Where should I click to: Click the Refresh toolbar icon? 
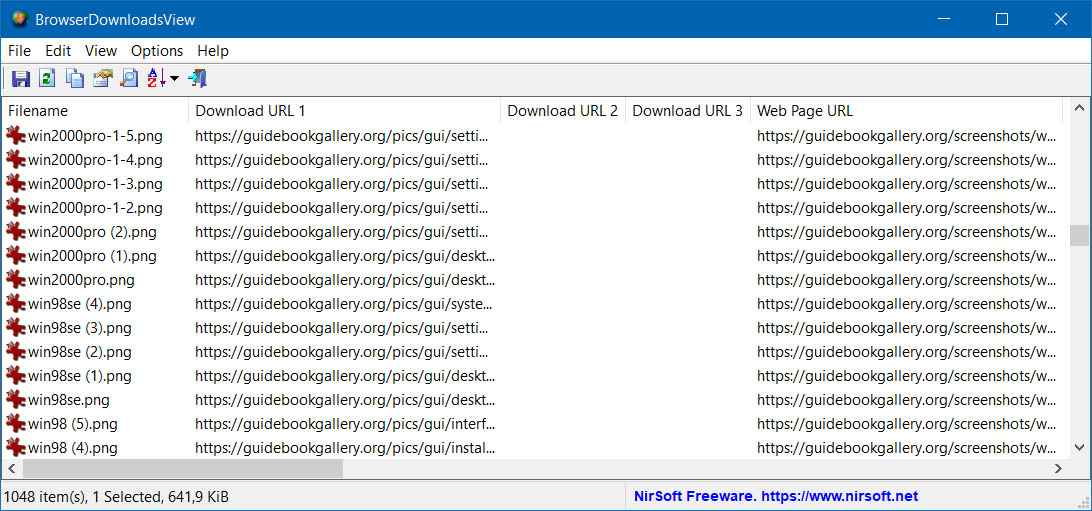47,78
